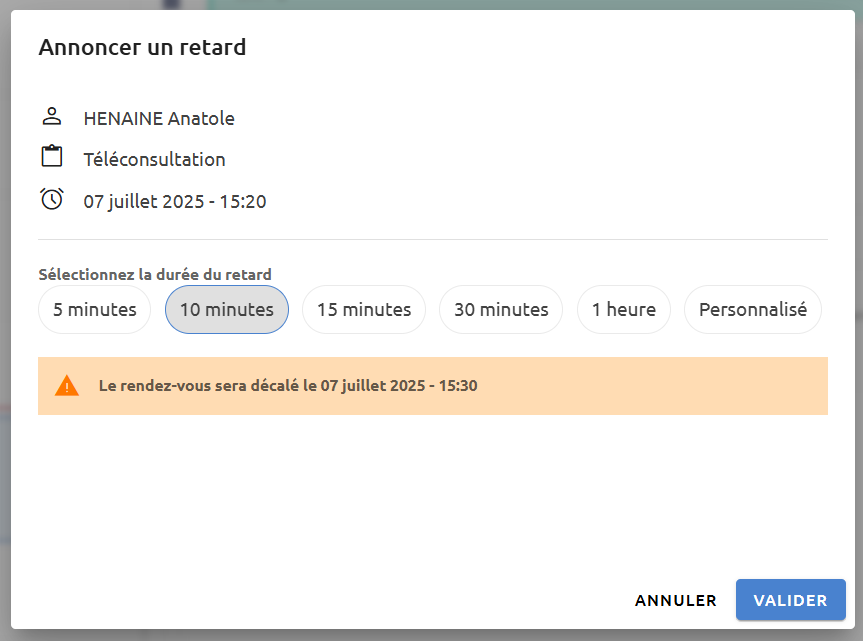Click the date 07 juillet 2025 - 15:20
The width and height of the screenshot is (863, 641).
click(x=175, y=201)
